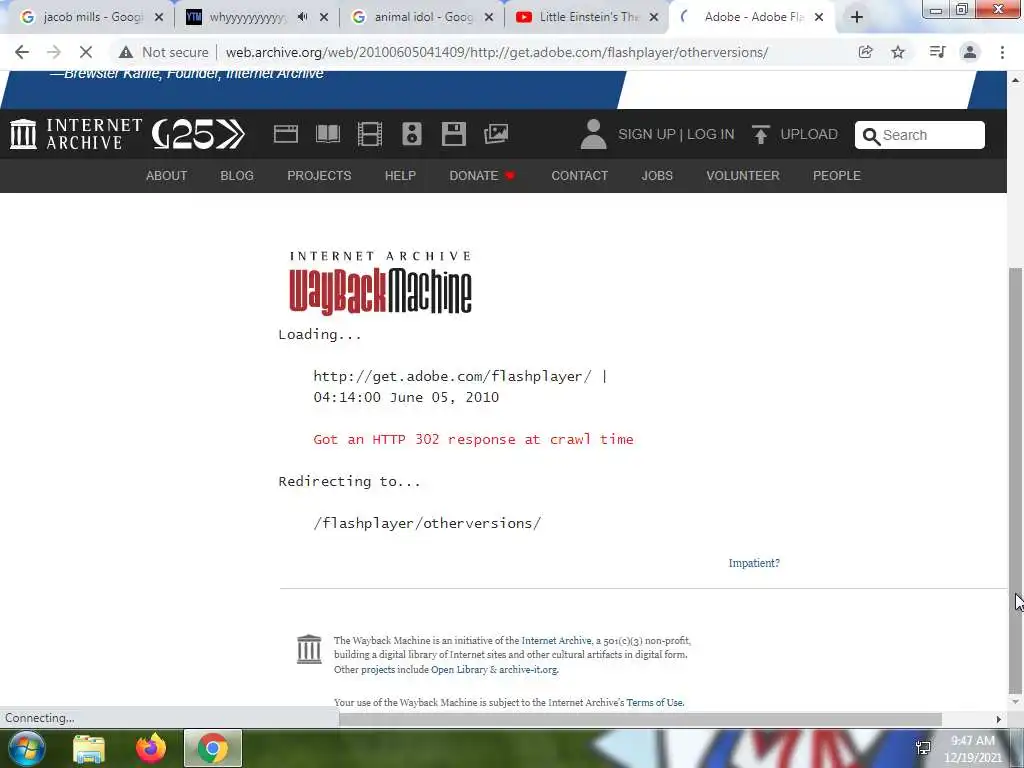Click Chrome icon in taskbar

point(213,748)
